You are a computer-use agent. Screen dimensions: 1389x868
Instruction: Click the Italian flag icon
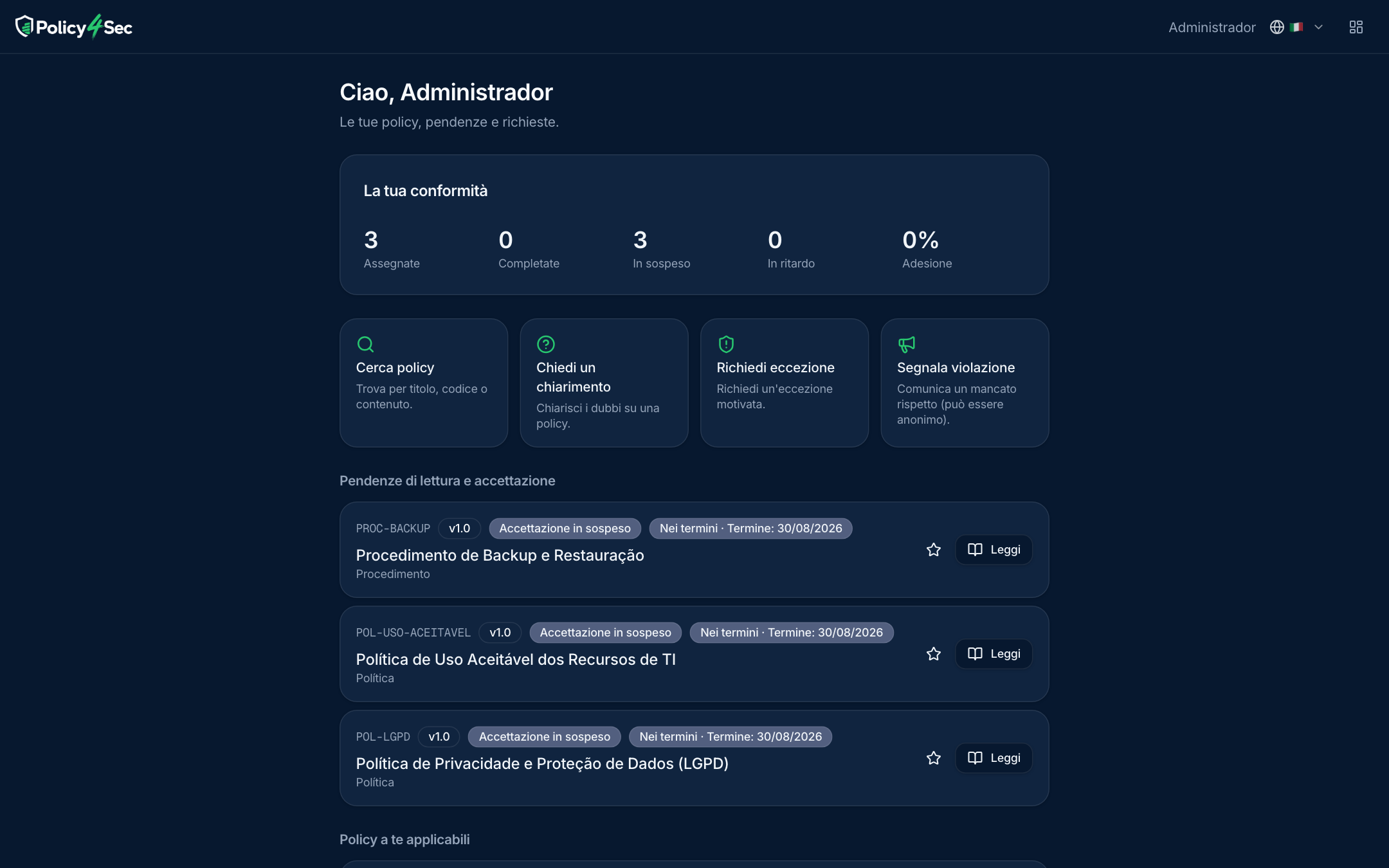click(x=1296, y=27)
